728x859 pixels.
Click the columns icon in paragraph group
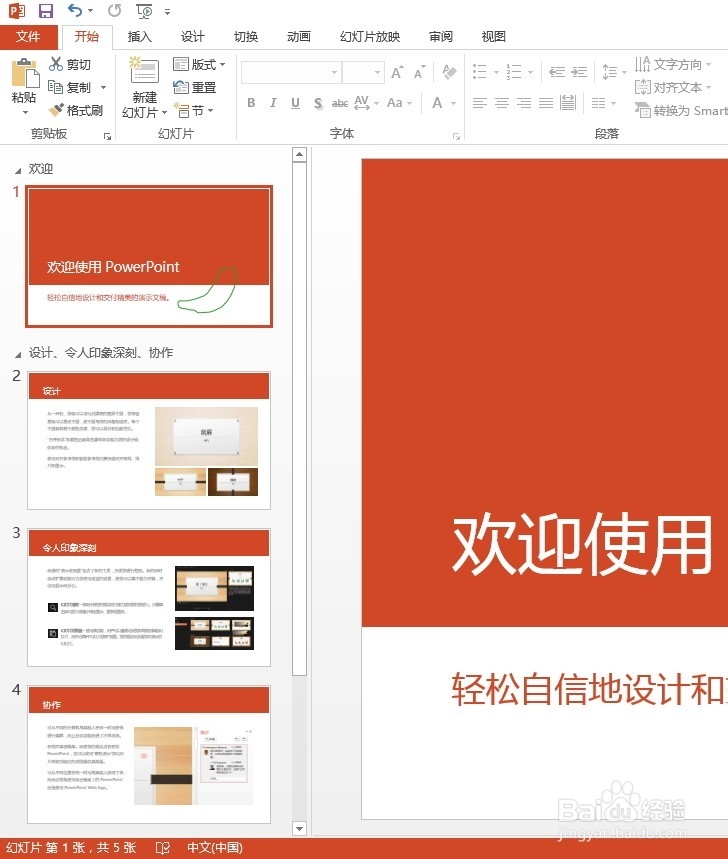point(599,103)
